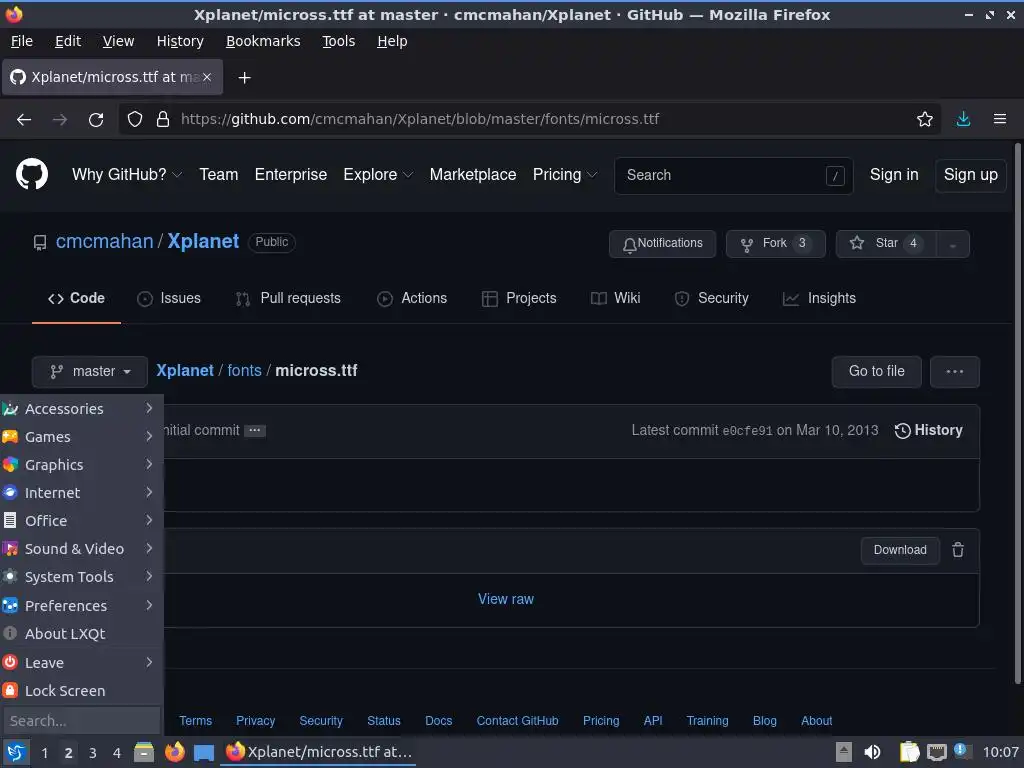
Task: Click the page vertical scrollbar
Action: 1017,413
